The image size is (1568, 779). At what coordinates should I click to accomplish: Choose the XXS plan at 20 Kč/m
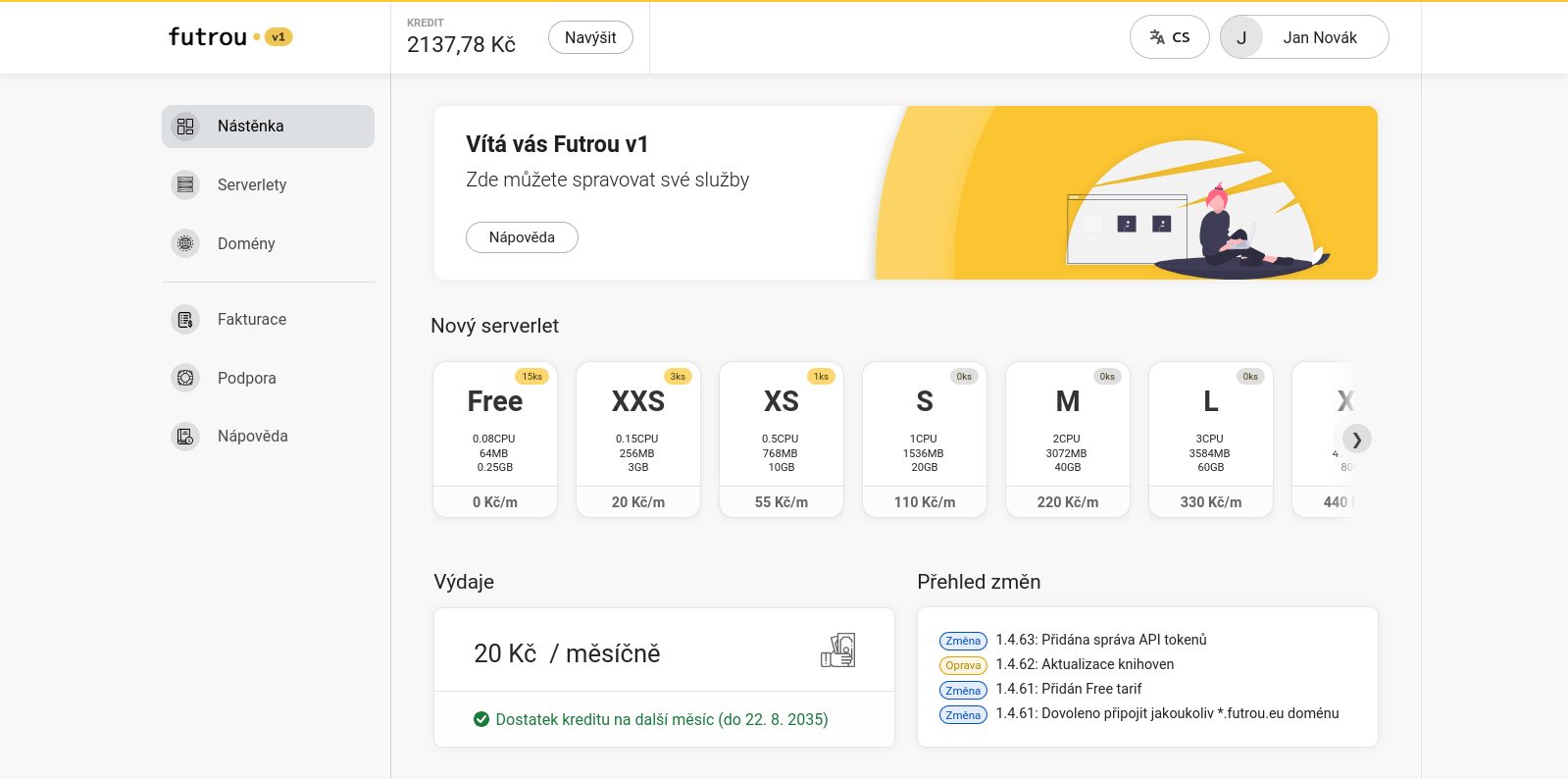[638, 440]
